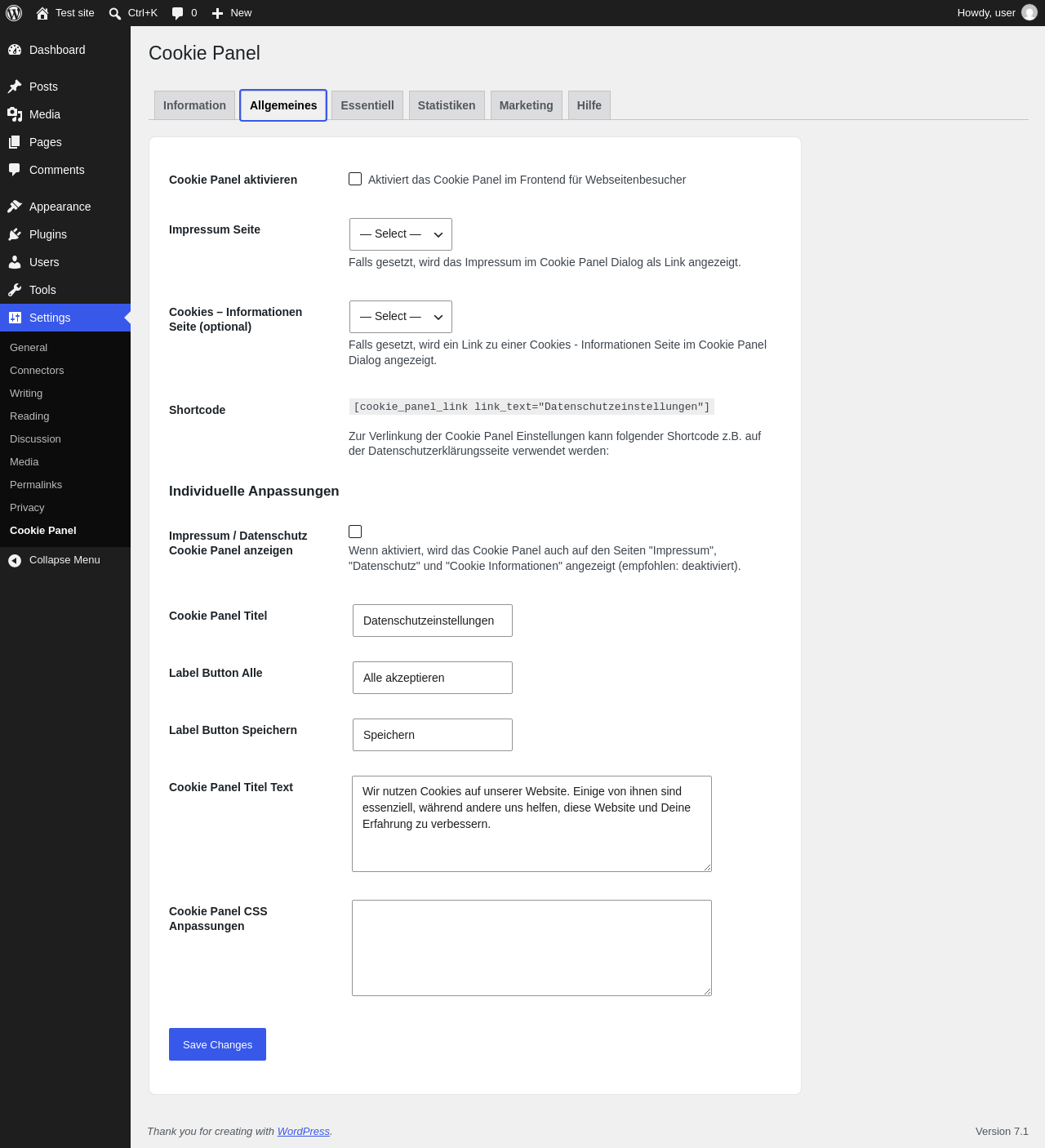Open the Statistiken tab
1045x1148 pixels.
click(447, 105)
